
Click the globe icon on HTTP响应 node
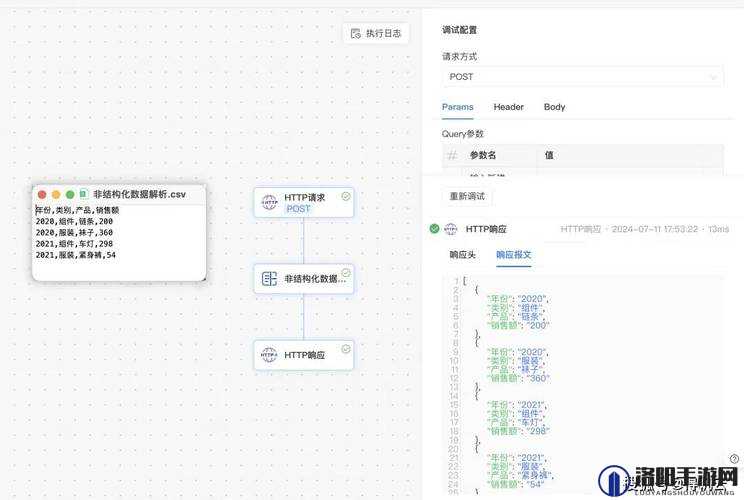point(269,354)
